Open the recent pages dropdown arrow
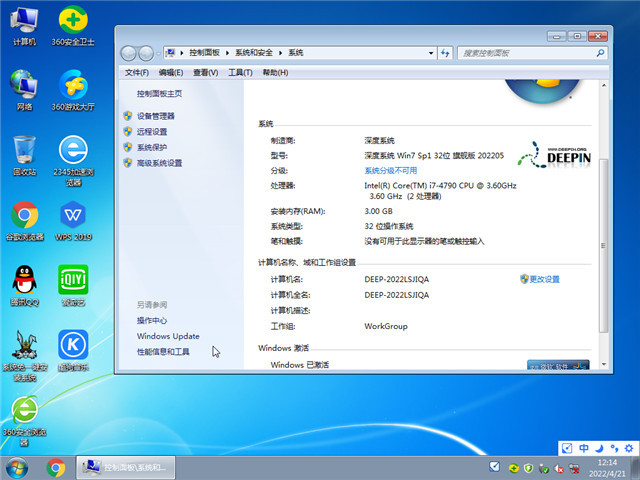 pyautogui.click(x=158, y=53)
